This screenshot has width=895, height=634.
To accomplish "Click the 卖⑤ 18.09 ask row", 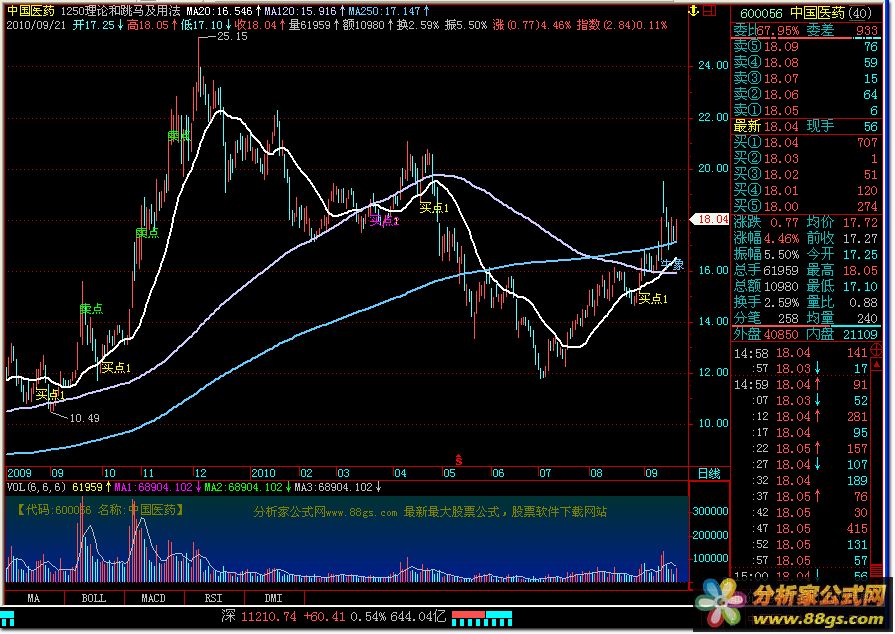I will 805,46.
